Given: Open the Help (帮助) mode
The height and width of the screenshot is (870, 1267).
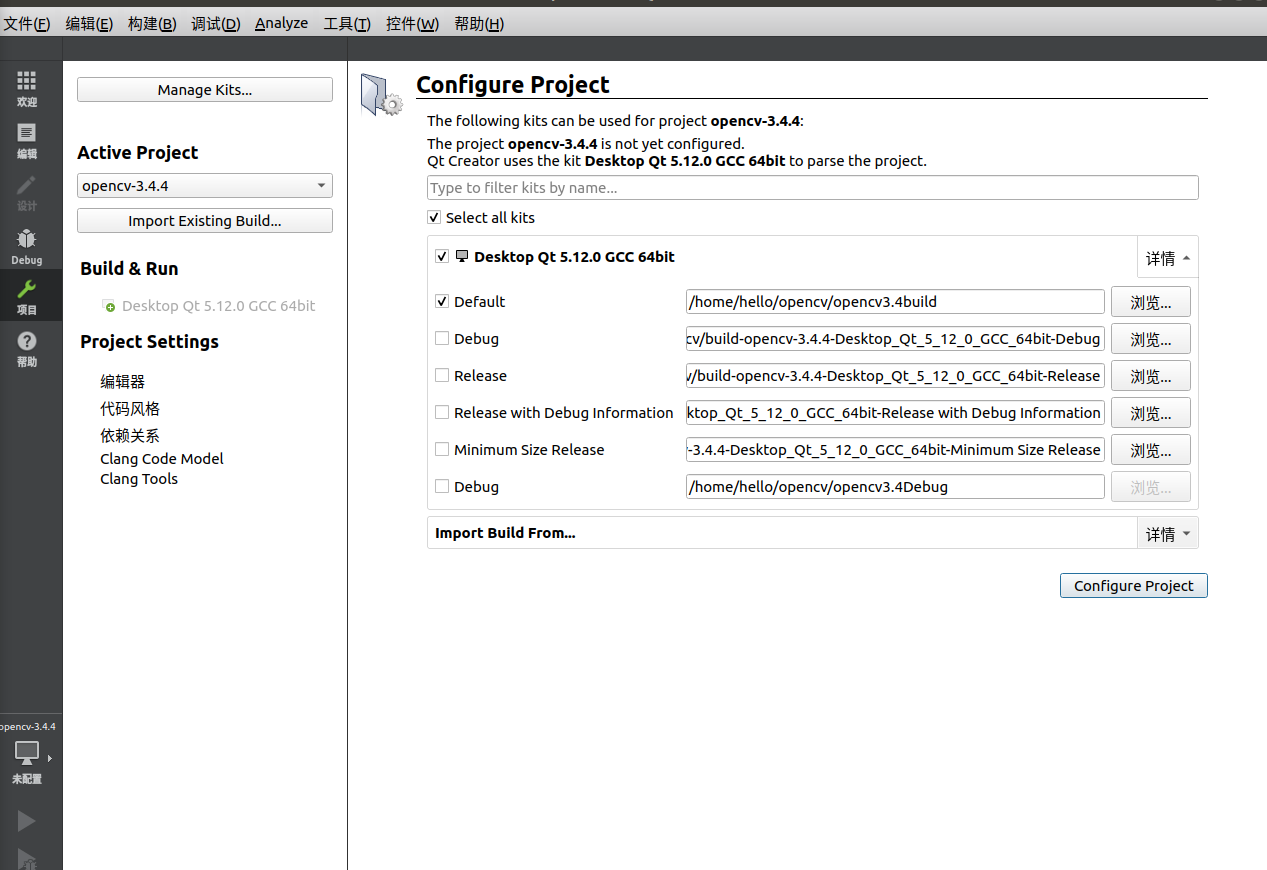Looking at the screenshot, I should tap(27, 349).
